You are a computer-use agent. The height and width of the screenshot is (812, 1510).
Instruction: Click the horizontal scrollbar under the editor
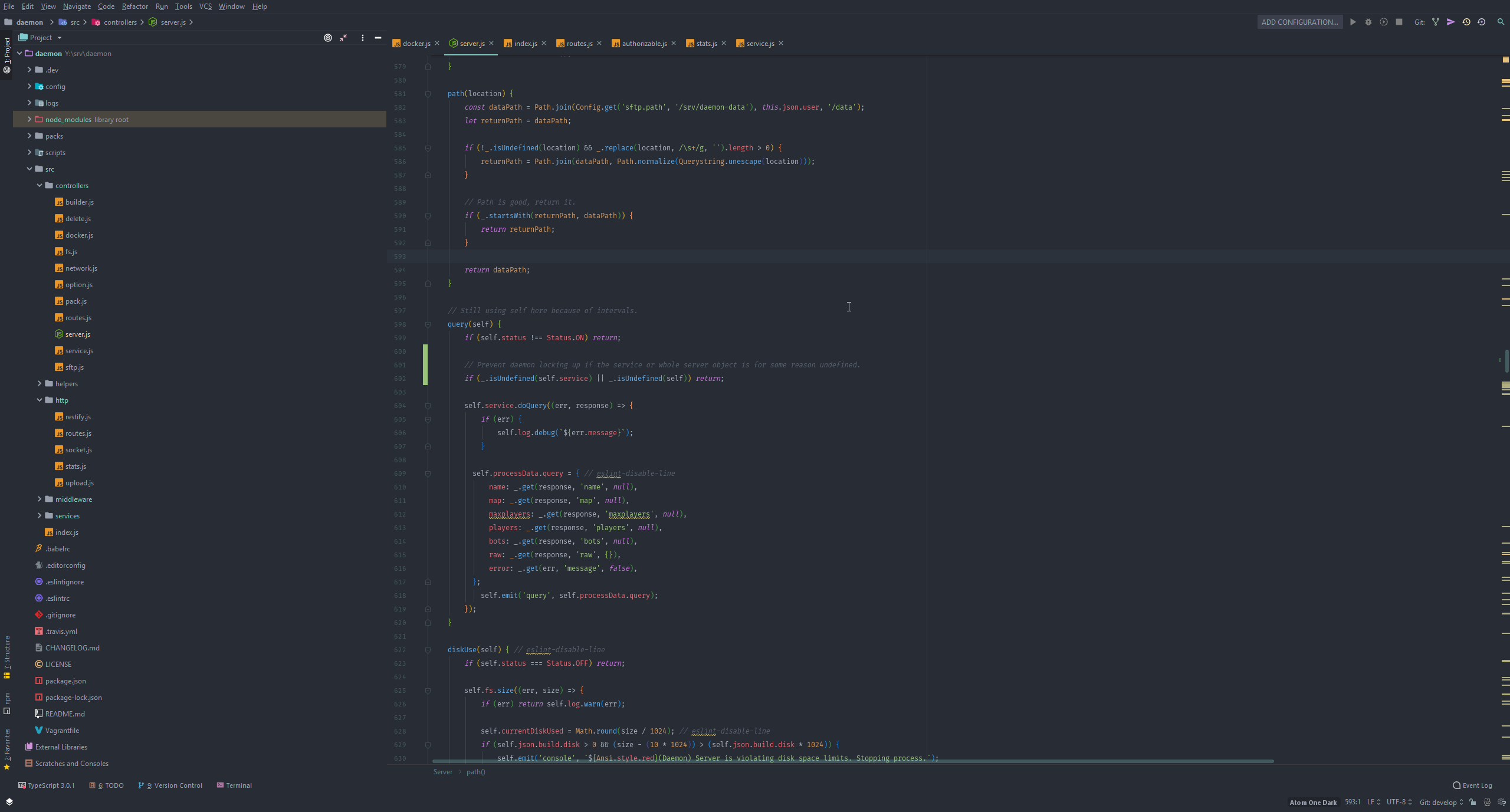(852, 761)
